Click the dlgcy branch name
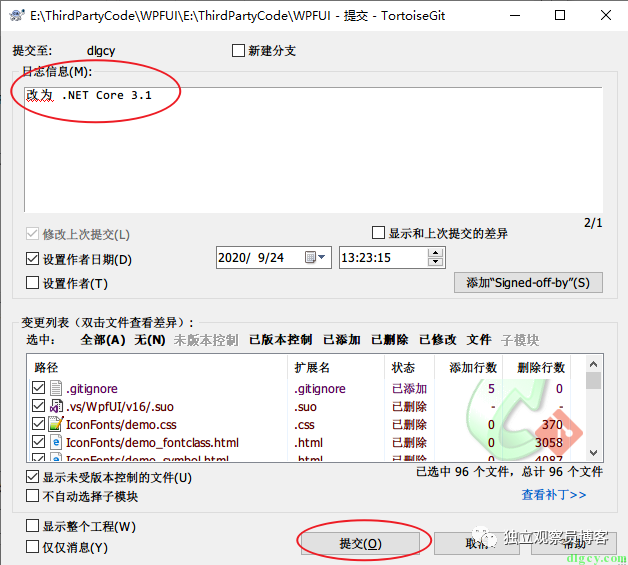Image resolution: width=628 pixels, height=565 pixels. click(101, 51)
